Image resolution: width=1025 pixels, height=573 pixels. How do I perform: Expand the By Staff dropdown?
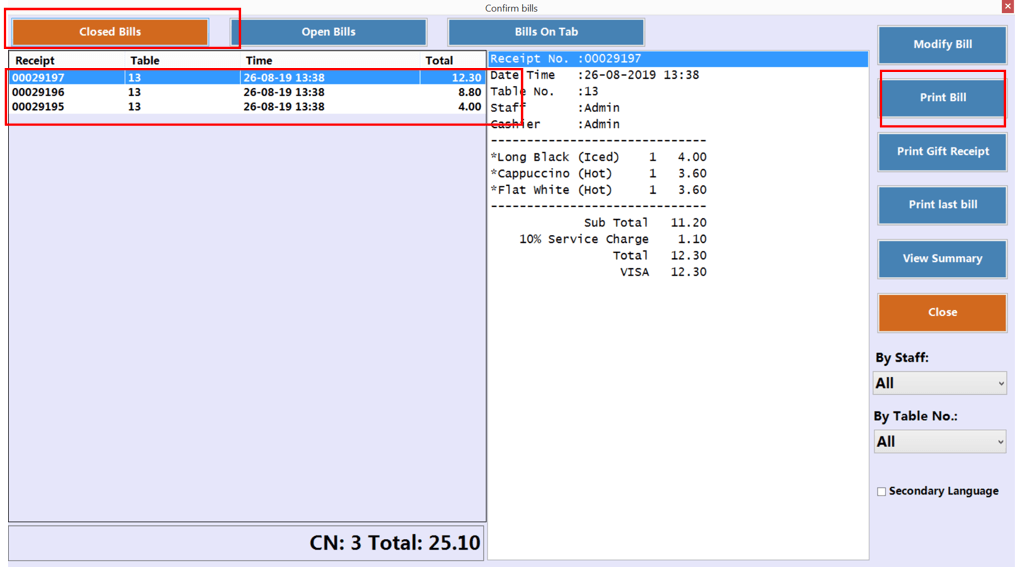[x=940, y=383]
